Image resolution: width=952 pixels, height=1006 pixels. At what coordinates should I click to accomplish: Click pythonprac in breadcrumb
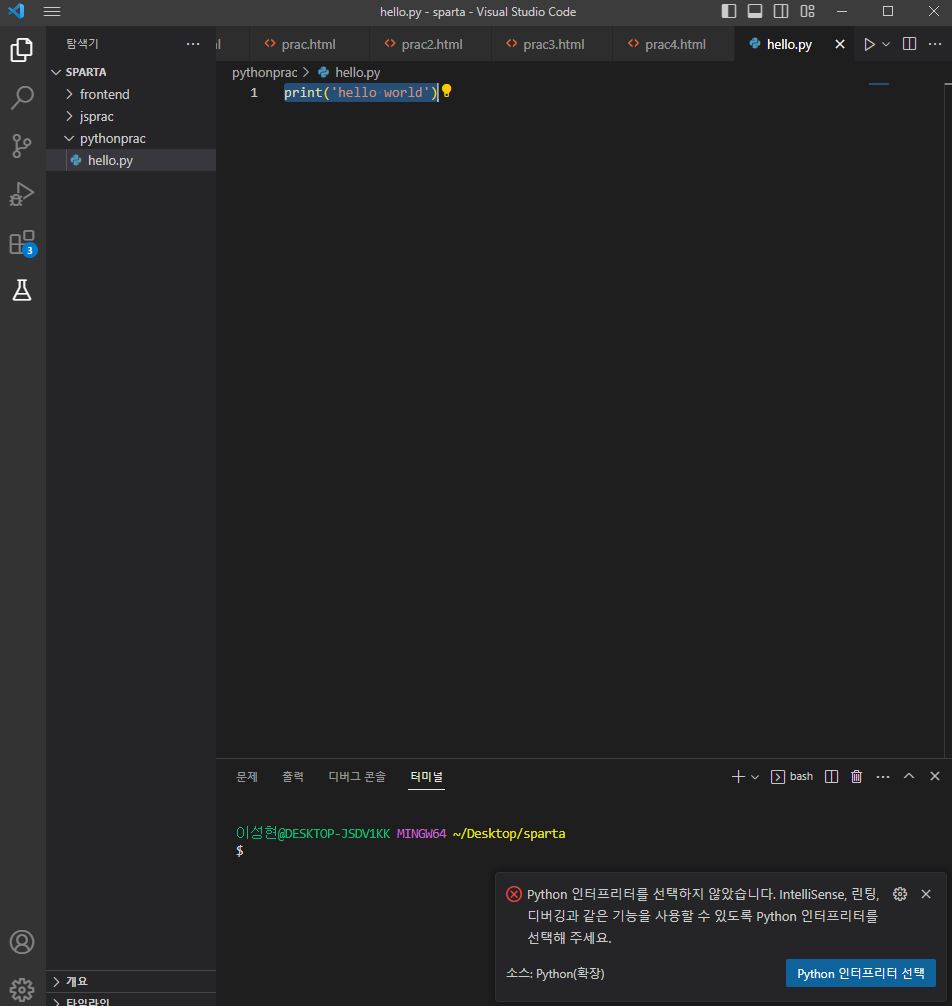coord(264,72)
